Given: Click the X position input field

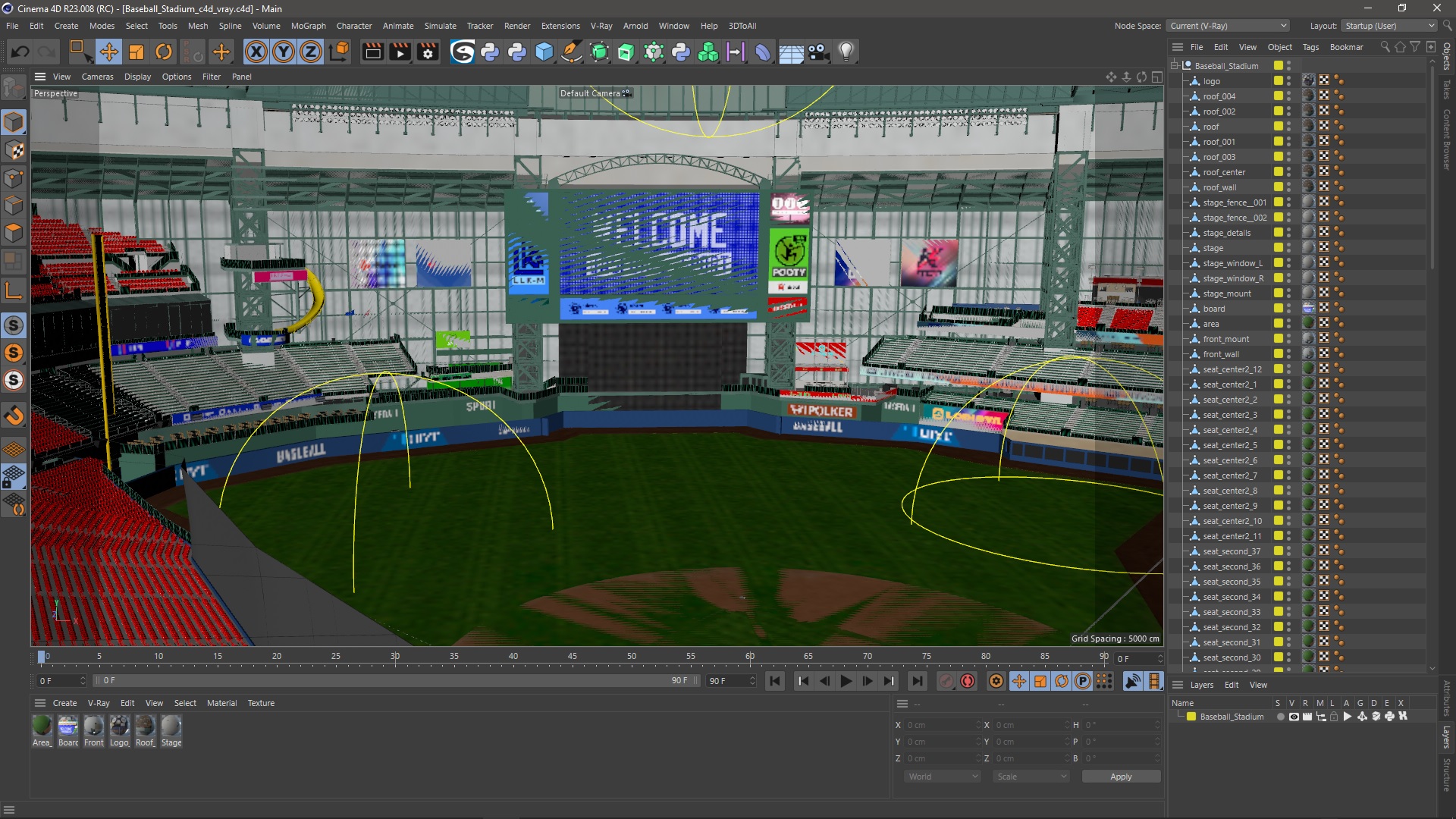Looking at the screenshot, I should click(x=942, y=725).
